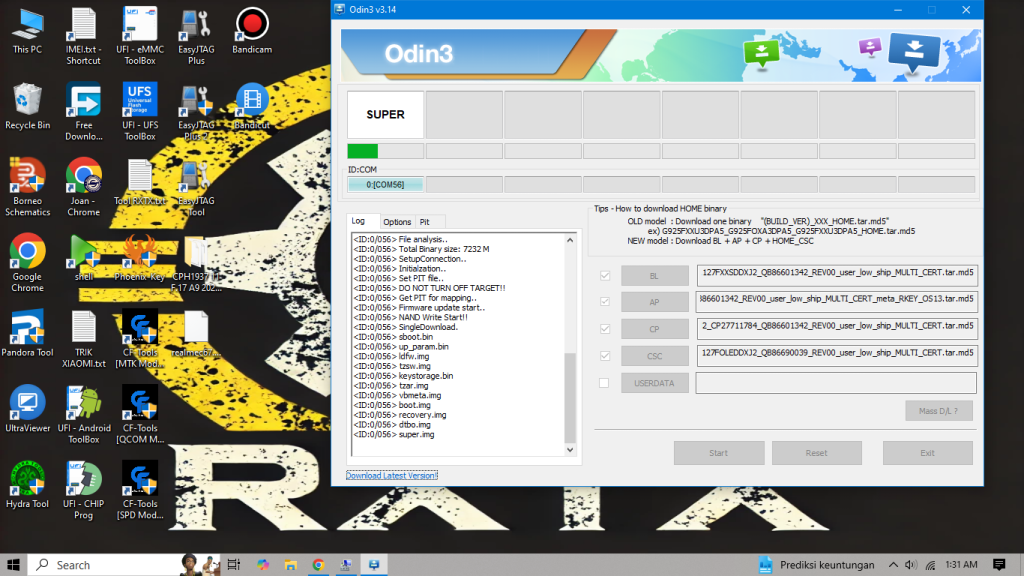Toggle the BL checkbox
The height and width of the screenshot is (576, 1024).
pos(603,275)
